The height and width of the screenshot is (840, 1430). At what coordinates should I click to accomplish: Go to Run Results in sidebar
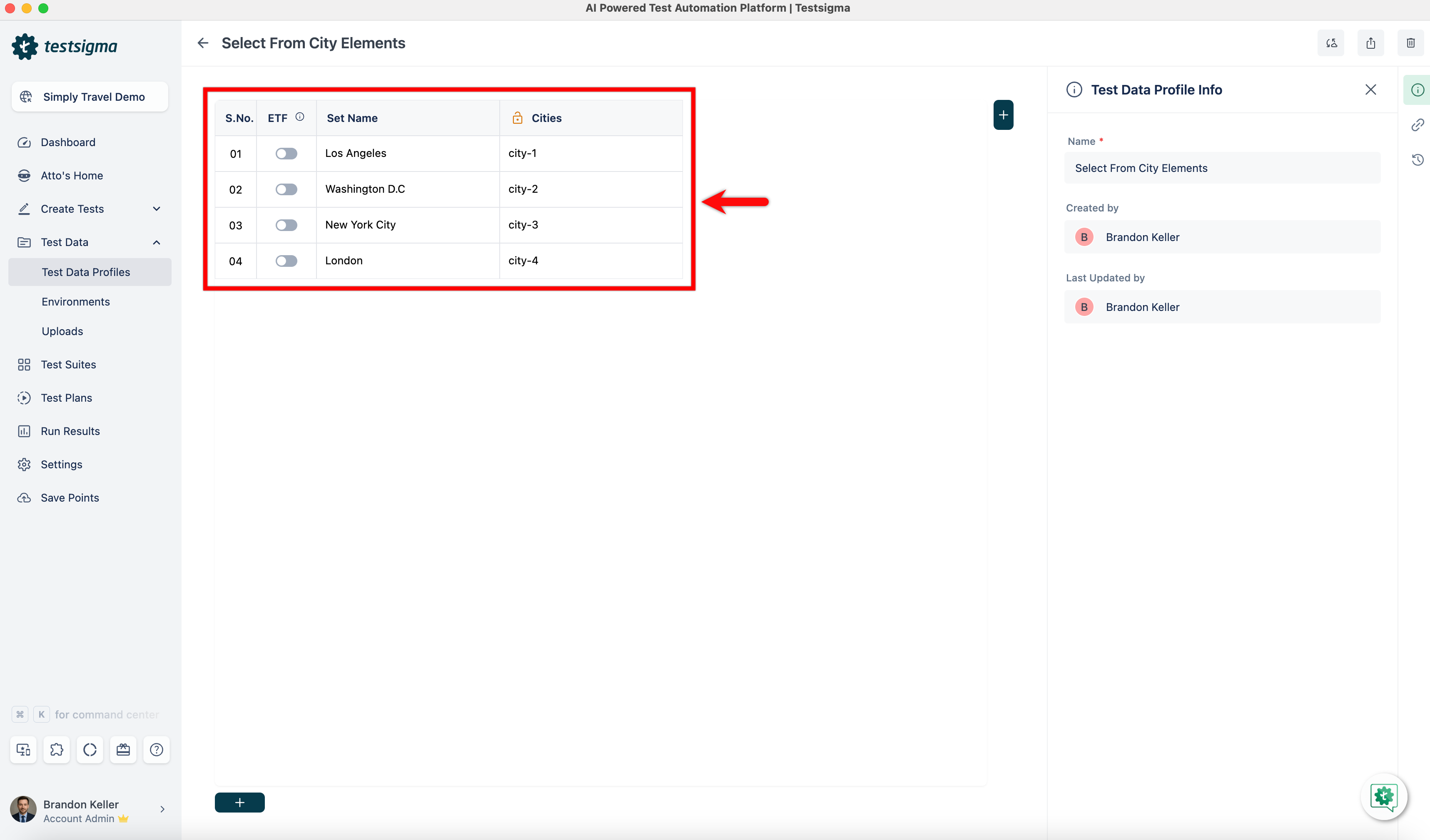point(70,431)
